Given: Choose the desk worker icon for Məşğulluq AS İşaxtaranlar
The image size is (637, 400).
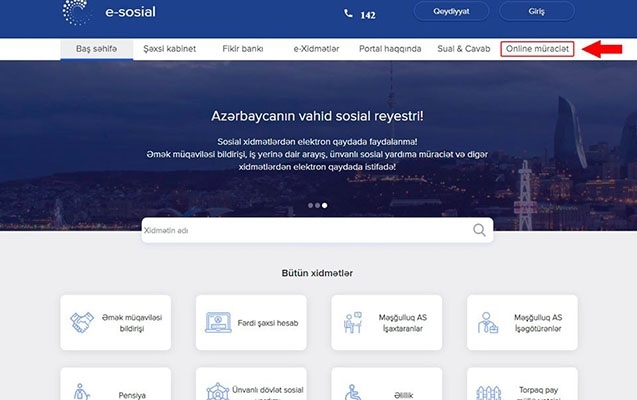Looking at the screenshot, I should (353, 322).
